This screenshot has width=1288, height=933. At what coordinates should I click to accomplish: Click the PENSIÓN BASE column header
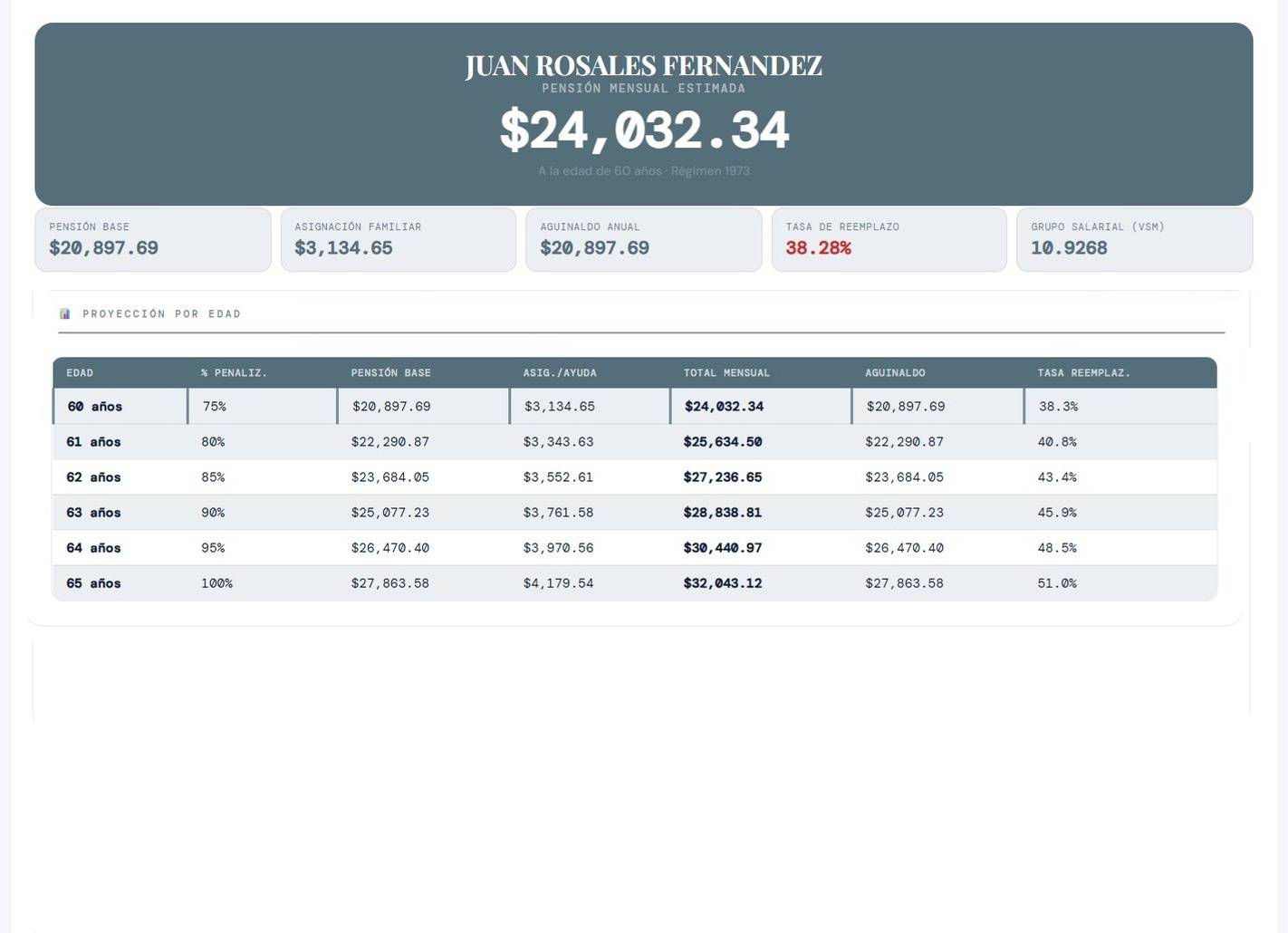coord(391,373)
